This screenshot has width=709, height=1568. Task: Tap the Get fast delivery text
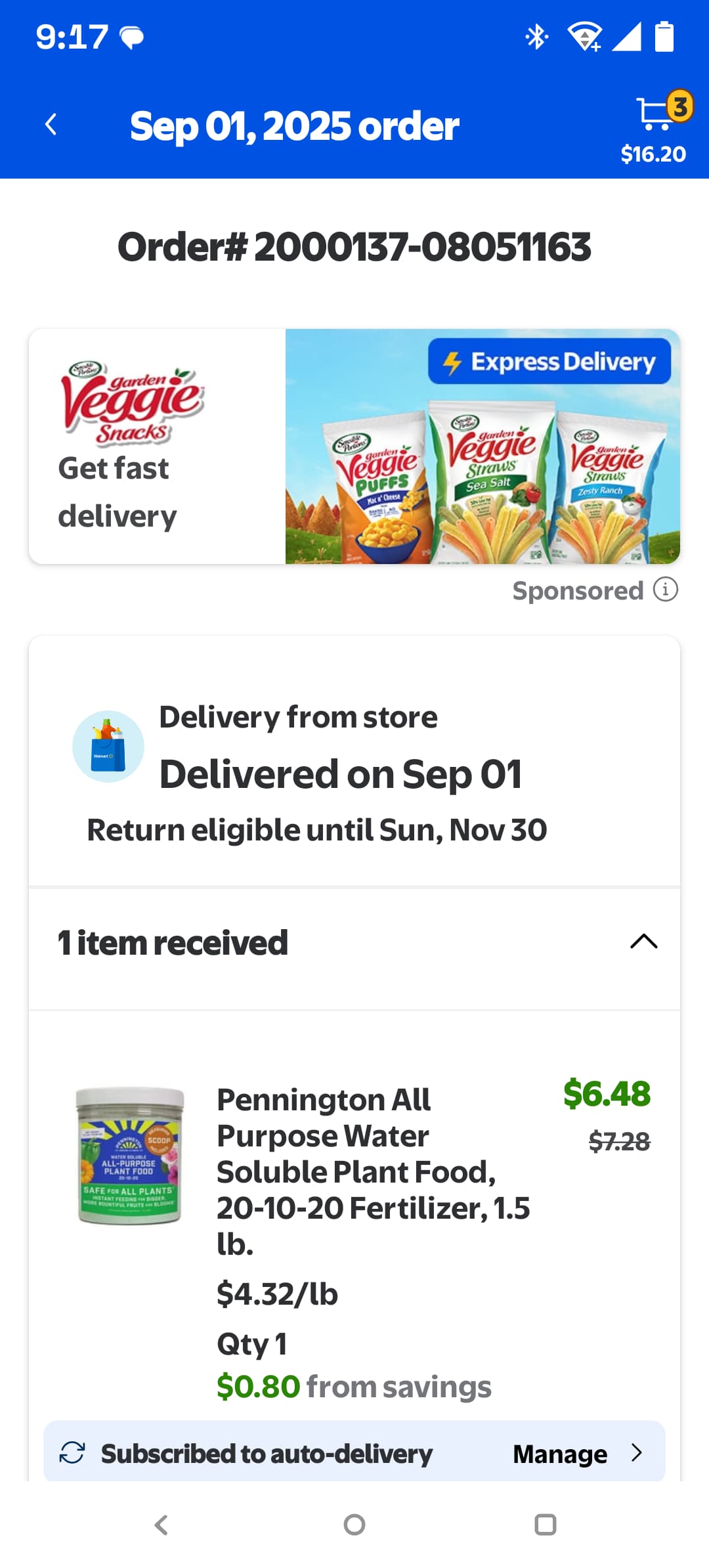pyautogui.click(x=117, y=492)
